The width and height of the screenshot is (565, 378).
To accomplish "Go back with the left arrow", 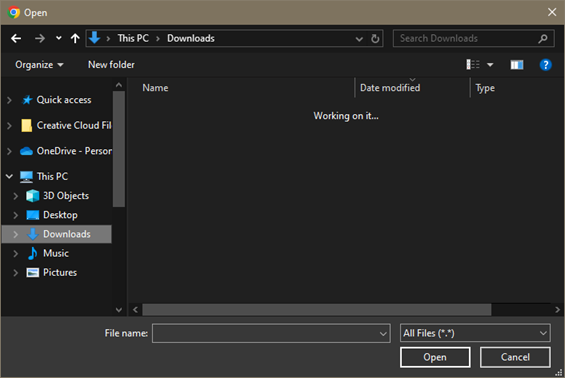I will [x=16, y=38].
